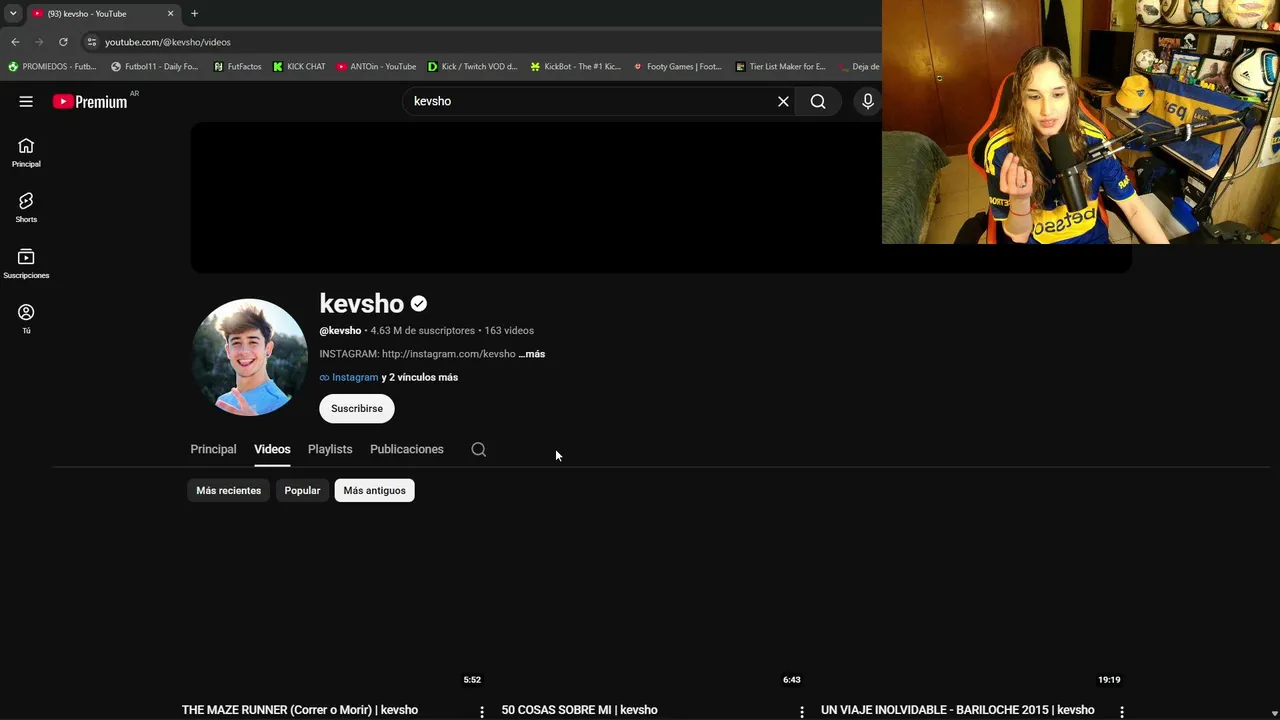The width and height of the screenshot is (1280, 720).
Task: Open Shorts in the left sidebar
Action: pos(26,208)
